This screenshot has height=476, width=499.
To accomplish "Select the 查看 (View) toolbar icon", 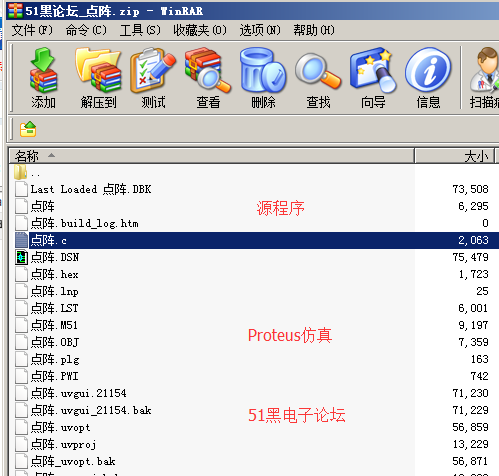I will click(x=208, y=78).
